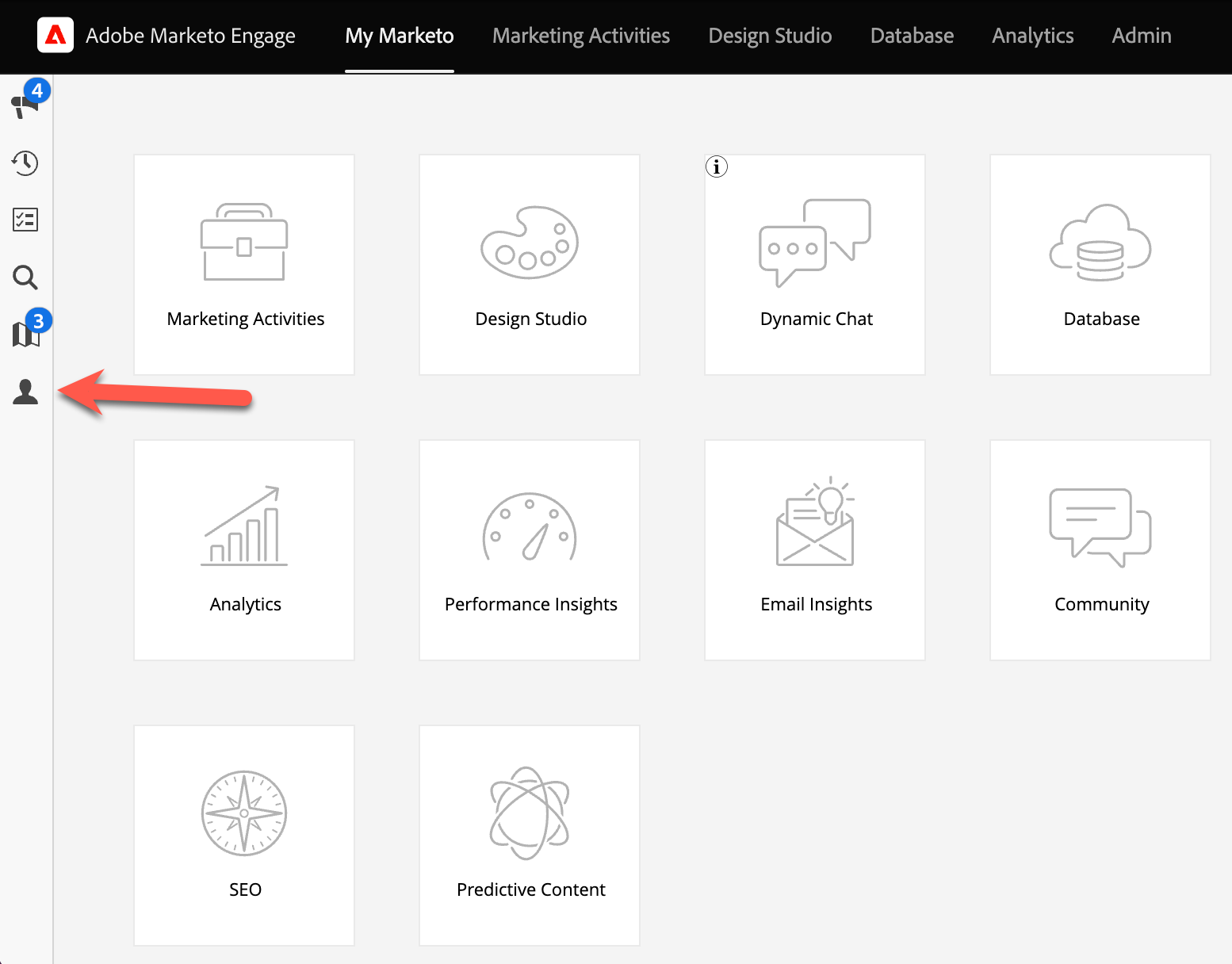This screenshot has width=1232, height=964.
Task: Open the Analytics top navigation tab
Action: [1033, 36]
